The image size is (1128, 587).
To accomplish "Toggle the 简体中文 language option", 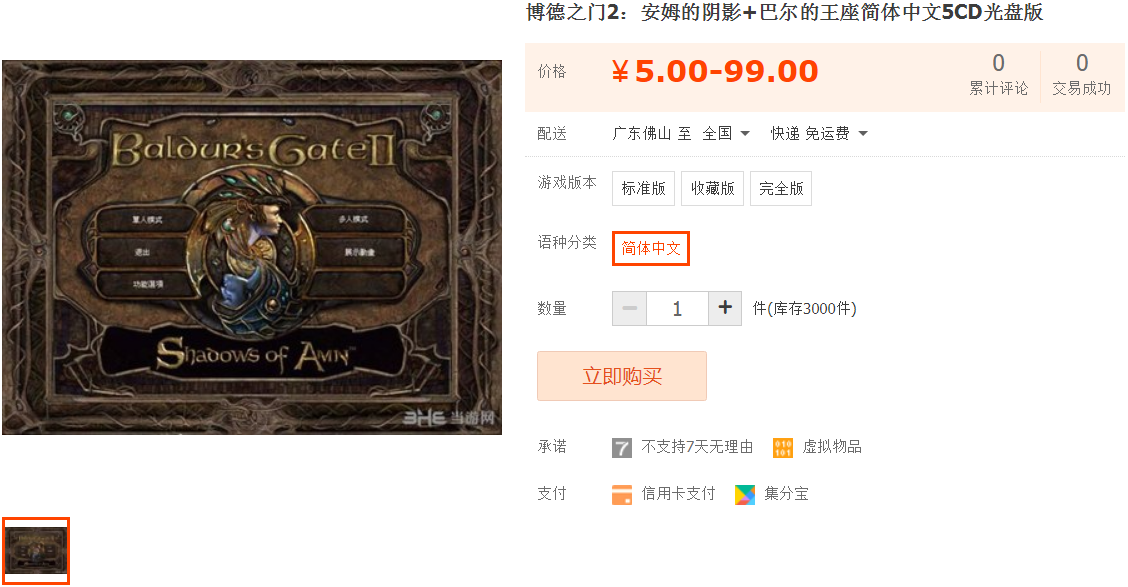I will tap(650, 248).
